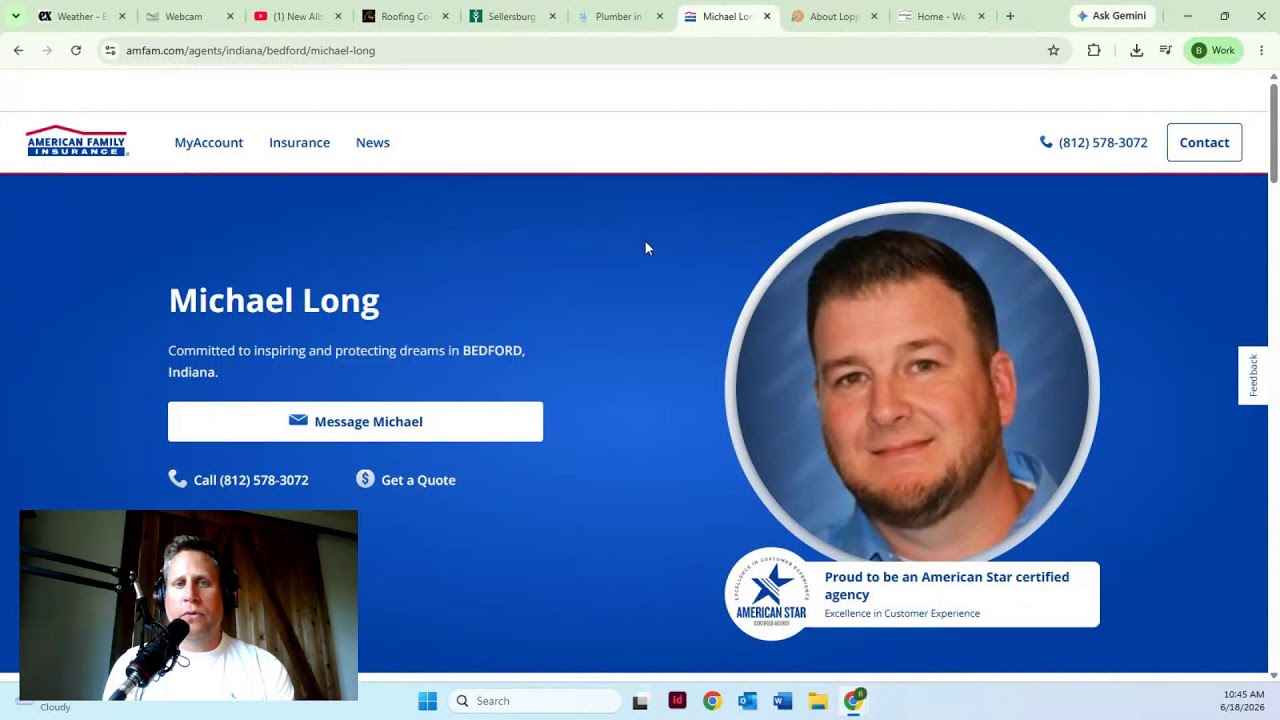Viewport: 1280px width, 720px height.
Task: Open Microsoft Word from taskbar
Action: [x=783, y=701]
